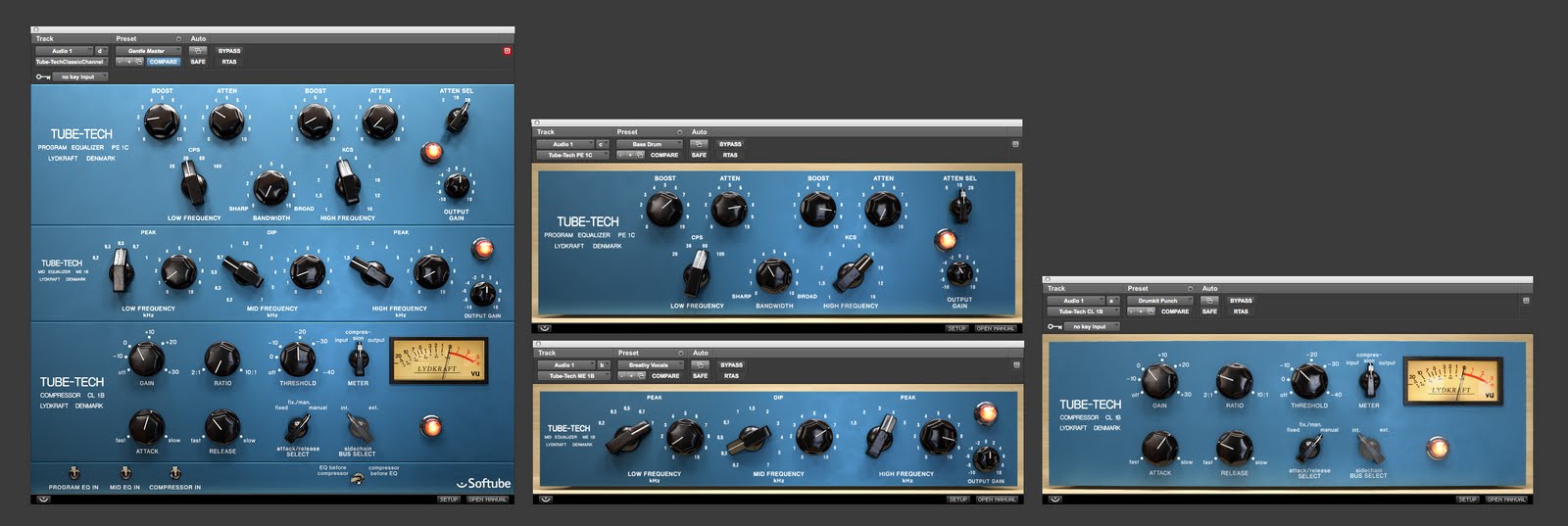The image size is (1568, 526).
Task: Click the VU meter in Classic Channel compressor section
Action: tap(438, 359)
